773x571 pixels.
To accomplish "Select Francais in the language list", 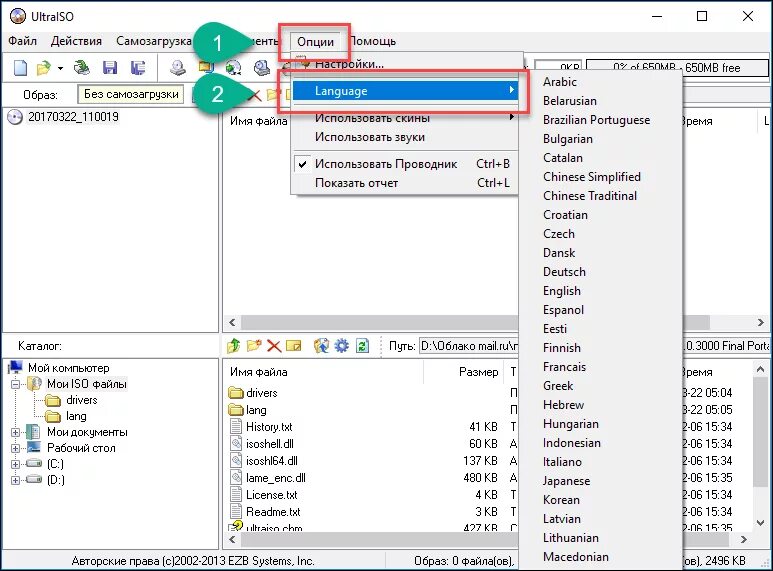I will pyautogui.click(x=564, y=367).
